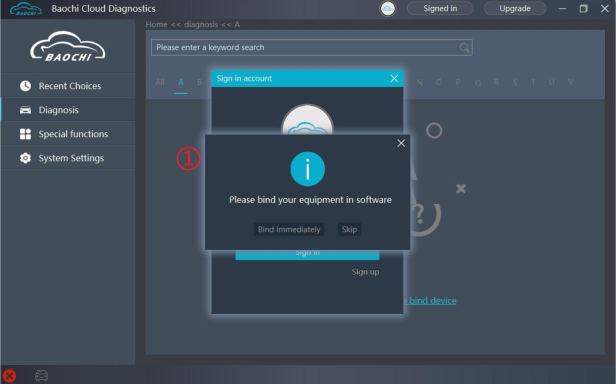Click the search magnifier icon
The image size is (616, 384).
click(x=464, y=48)
